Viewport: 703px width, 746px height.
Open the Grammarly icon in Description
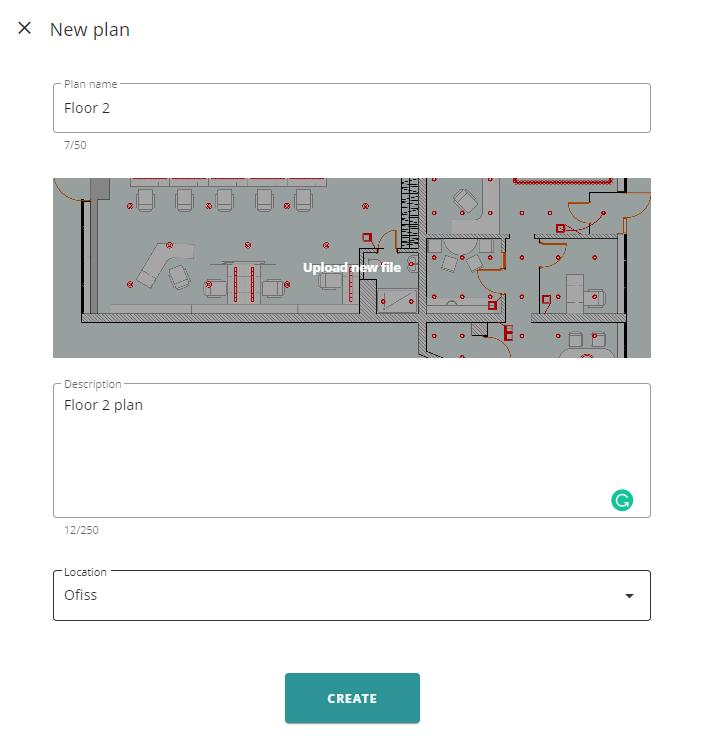[x=622, y=500]
